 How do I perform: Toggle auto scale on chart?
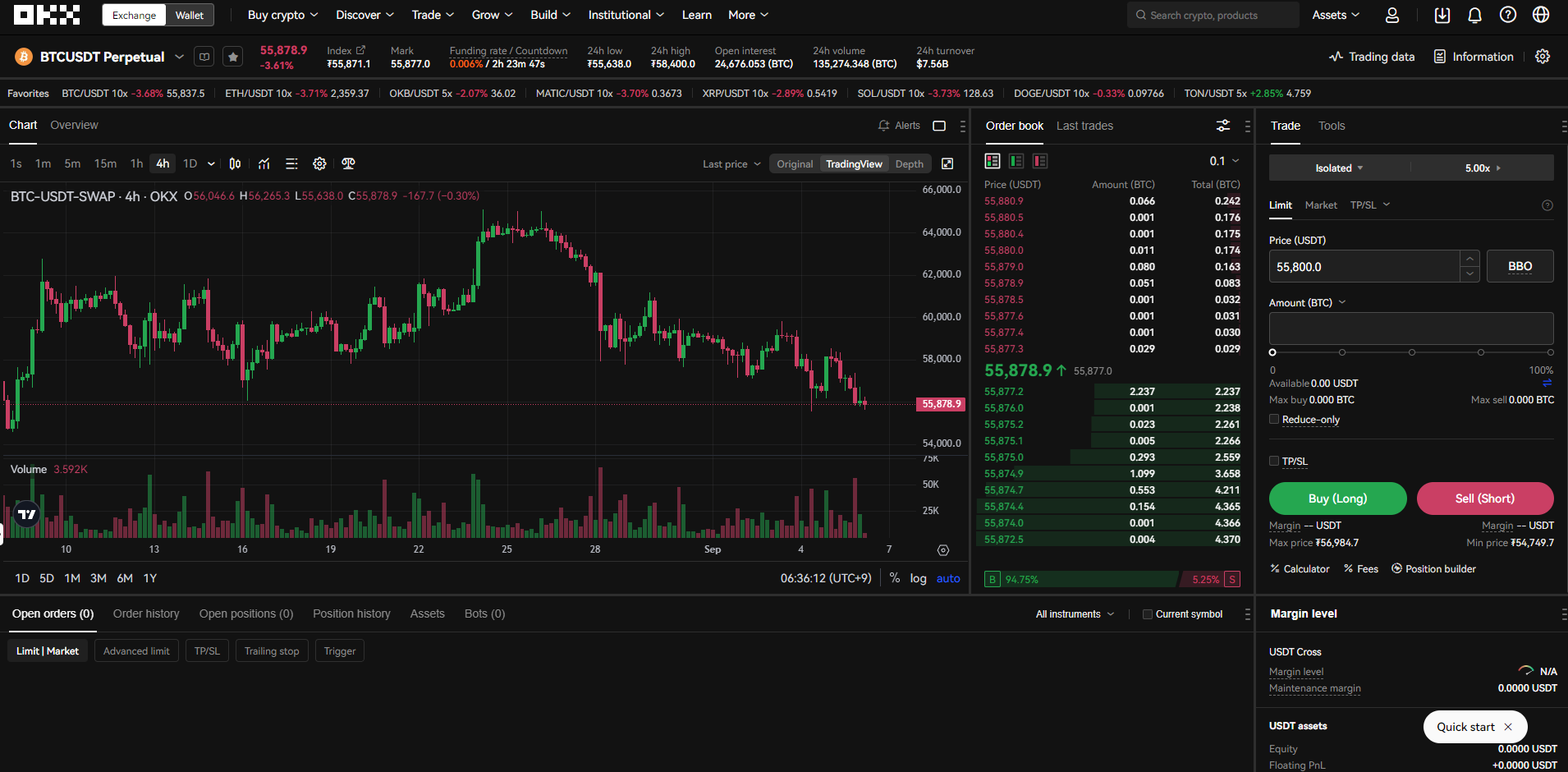[948, 578]
